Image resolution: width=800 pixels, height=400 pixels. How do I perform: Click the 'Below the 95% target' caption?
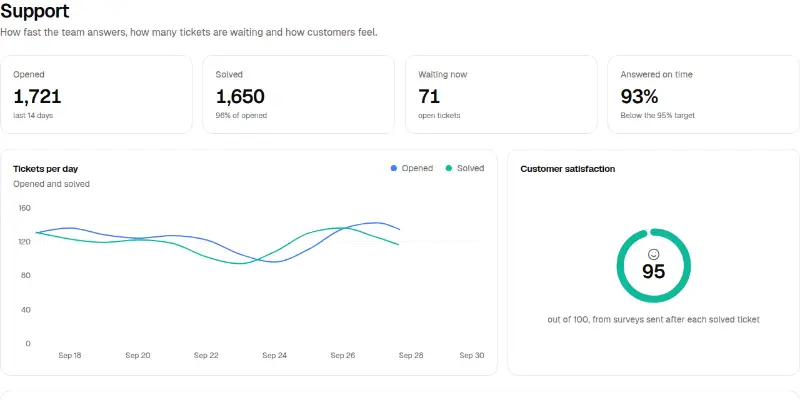658,115
